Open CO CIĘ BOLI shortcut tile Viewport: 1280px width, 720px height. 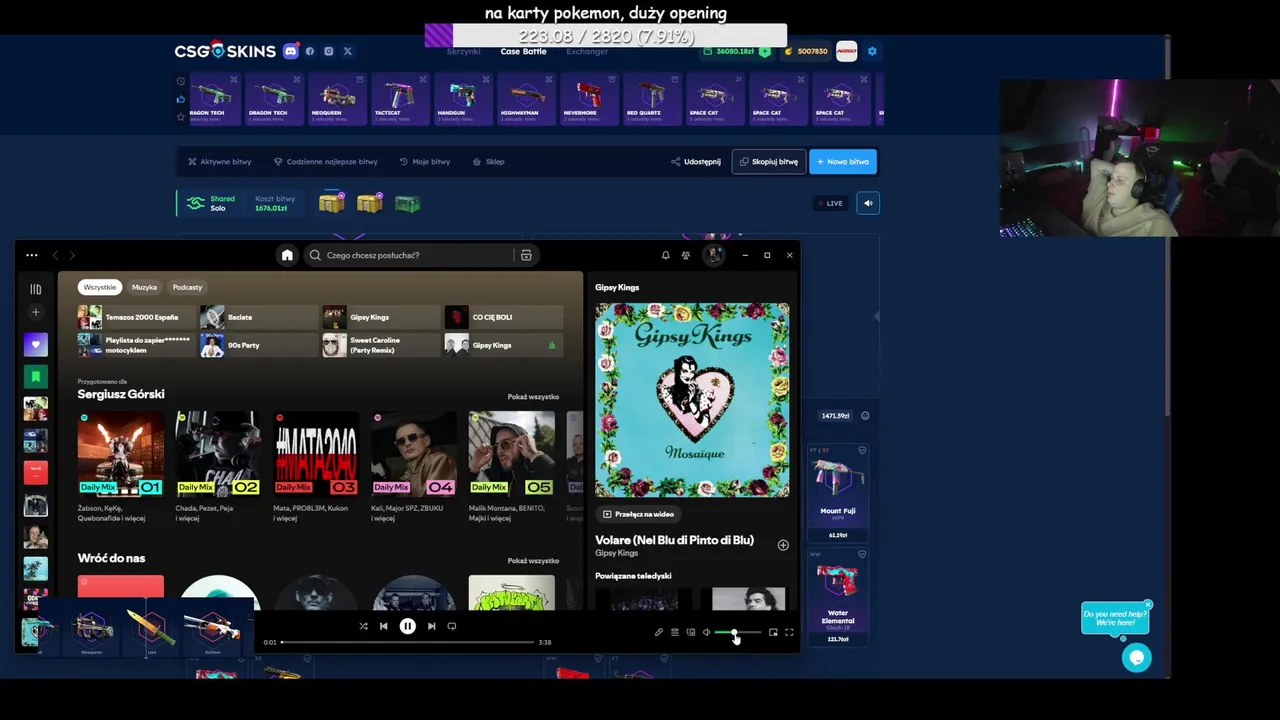[503, 317]
